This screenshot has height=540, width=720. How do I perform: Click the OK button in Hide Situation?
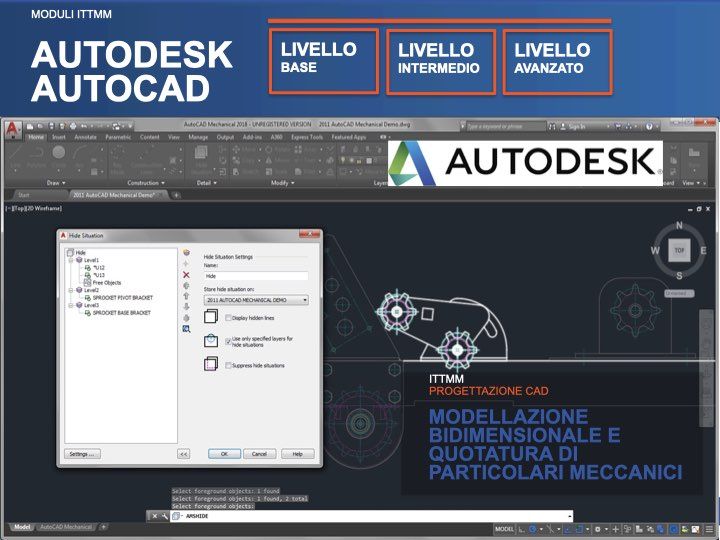pyautogui.click(x=224, y=453)
